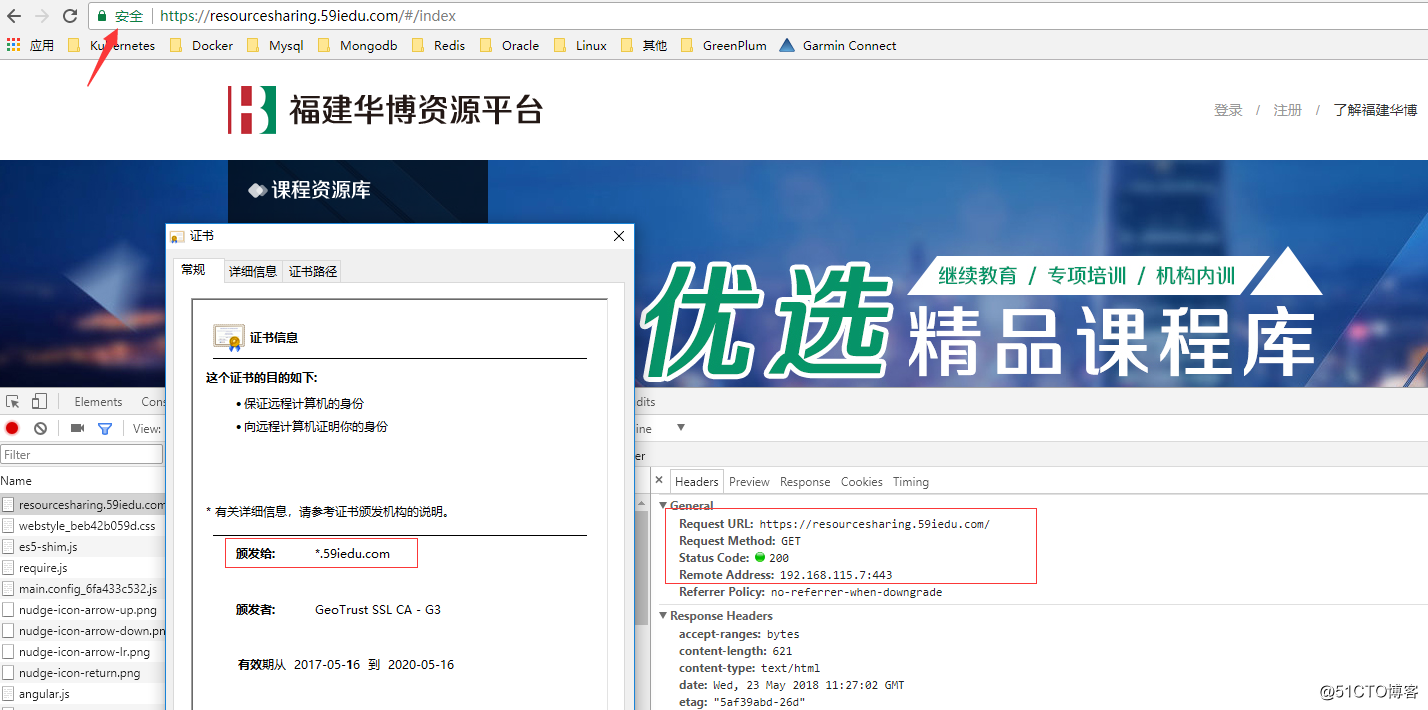The width and height of the screenshot is (1428, 710).
Task: Close the 证书 certificate dialog
Action: point(619,236)
